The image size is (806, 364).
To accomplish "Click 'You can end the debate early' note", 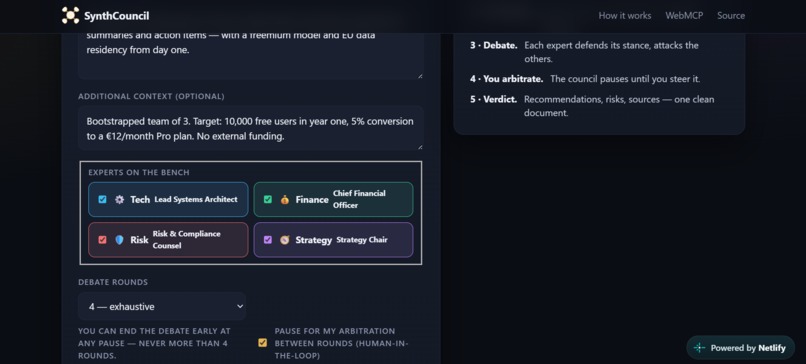I will pos(155,343).
